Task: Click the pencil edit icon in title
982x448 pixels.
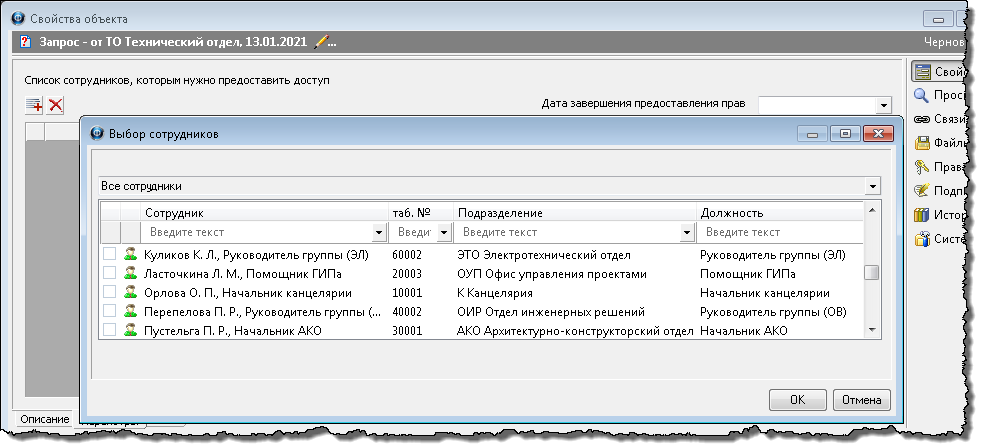Action: click(x=321, y=42)
